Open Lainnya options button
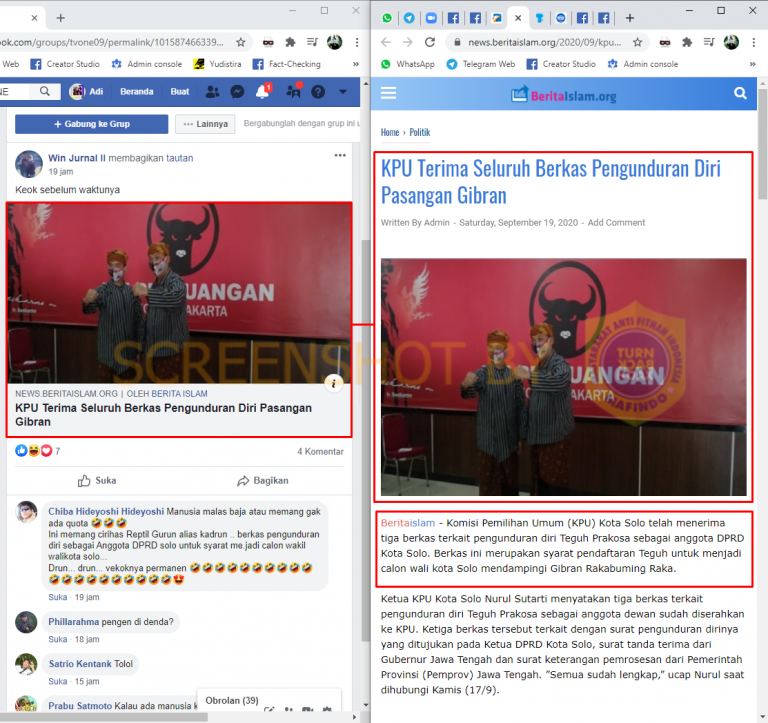The width and height of the screenshot is (768, 723). tap(206, 124)
